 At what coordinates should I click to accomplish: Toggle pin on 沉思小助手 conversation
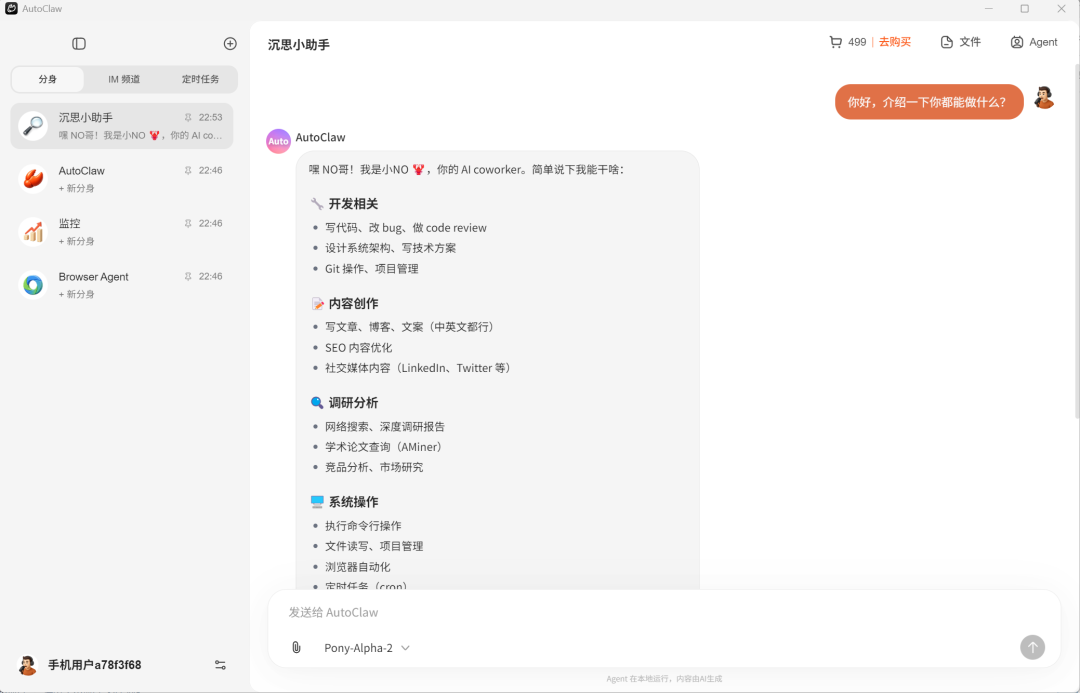tap(188, 118)
